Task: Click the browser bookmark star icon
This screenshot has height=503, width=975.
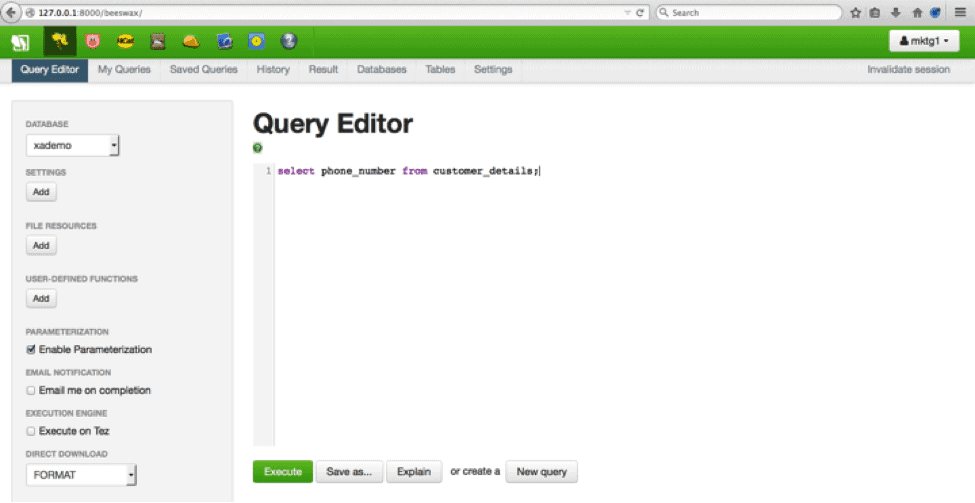Action: coord(856,13)
